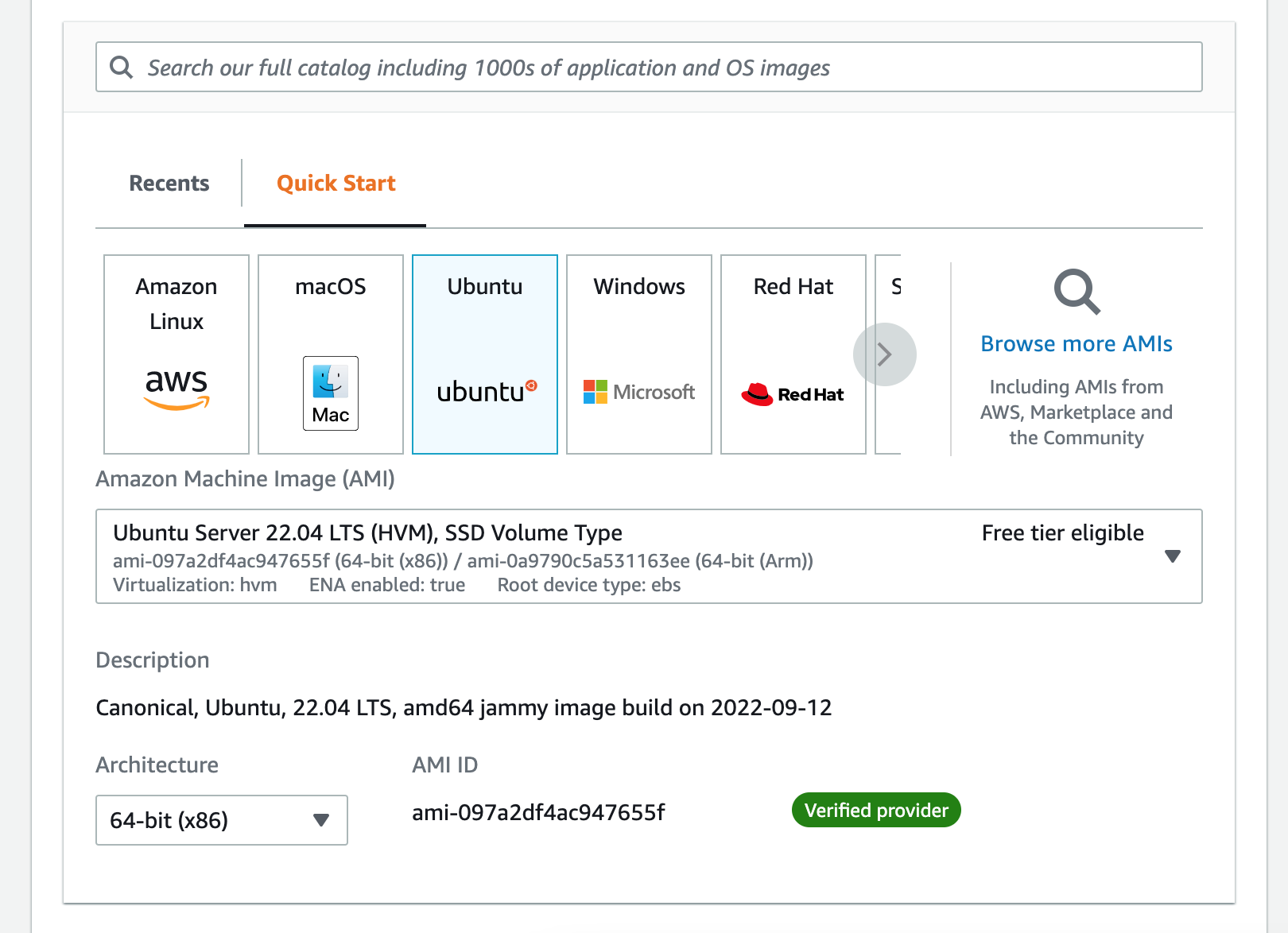Viewport: 1288px width, 933px height.
Task: Open the 64-bit (x86) architecture dropdown
Action: coord(222,820)
